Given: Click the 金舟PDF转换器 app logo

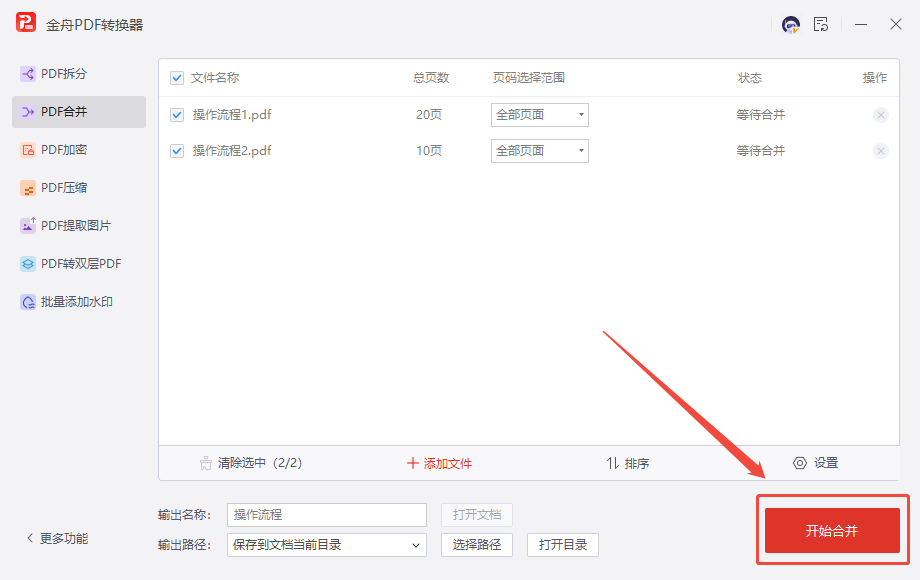Looking at the screenshot, I should 26,23.
